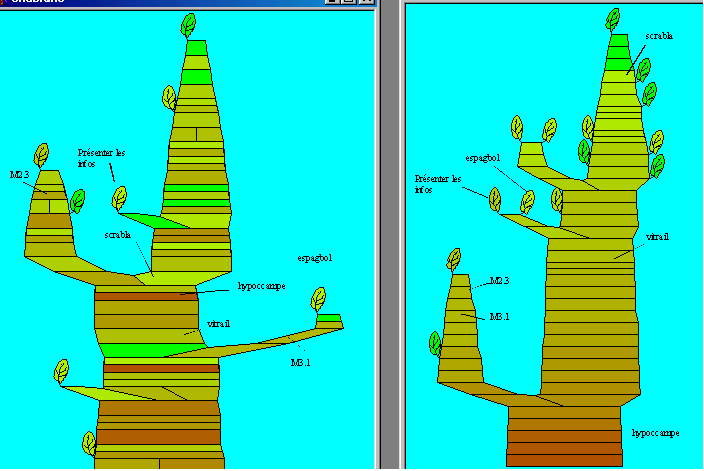Select leaf on left tree's long right branch

pyautogui.click(x=319, y=299)
